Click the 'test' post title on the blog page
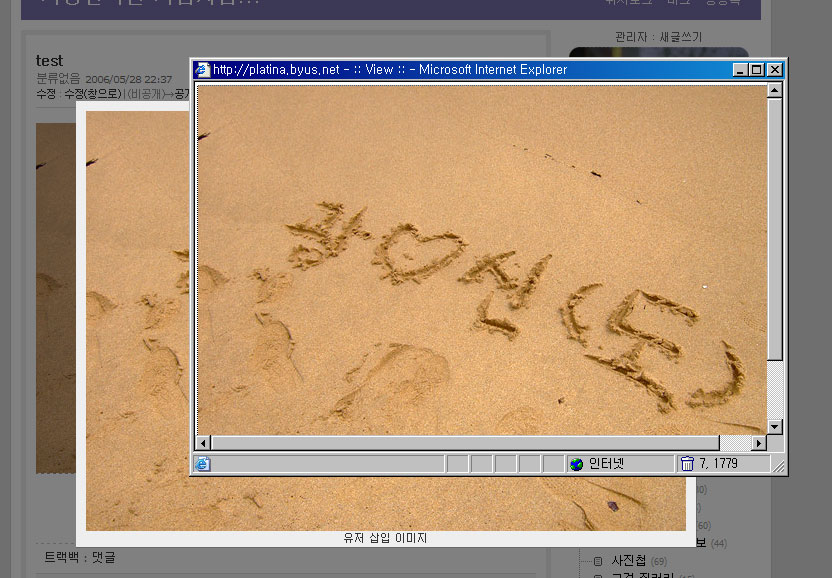The width and height of the screenshot is (832, 578). coord(49,61)
